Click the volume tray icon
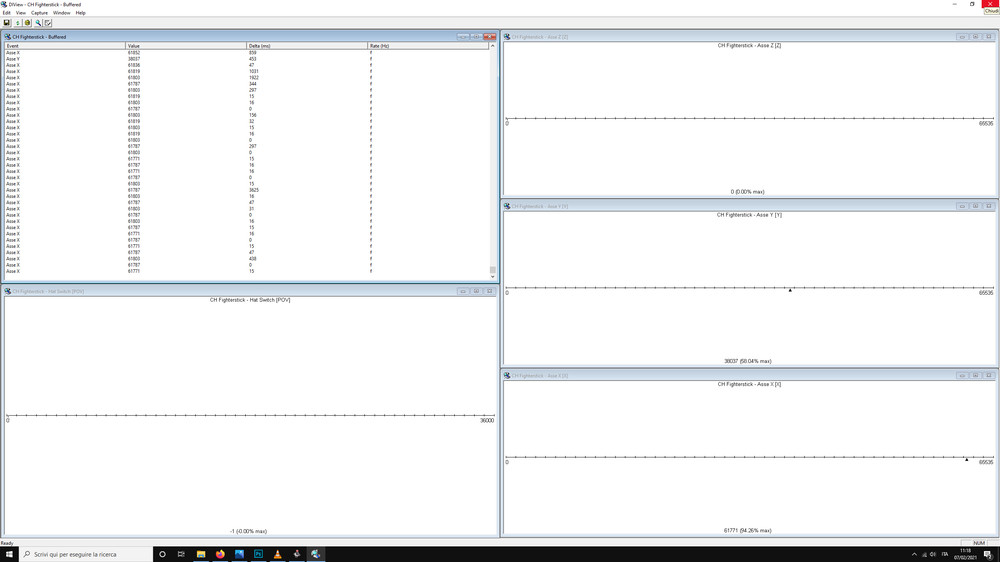Viewport: 1000px width, 562px height. pos(933,554)
